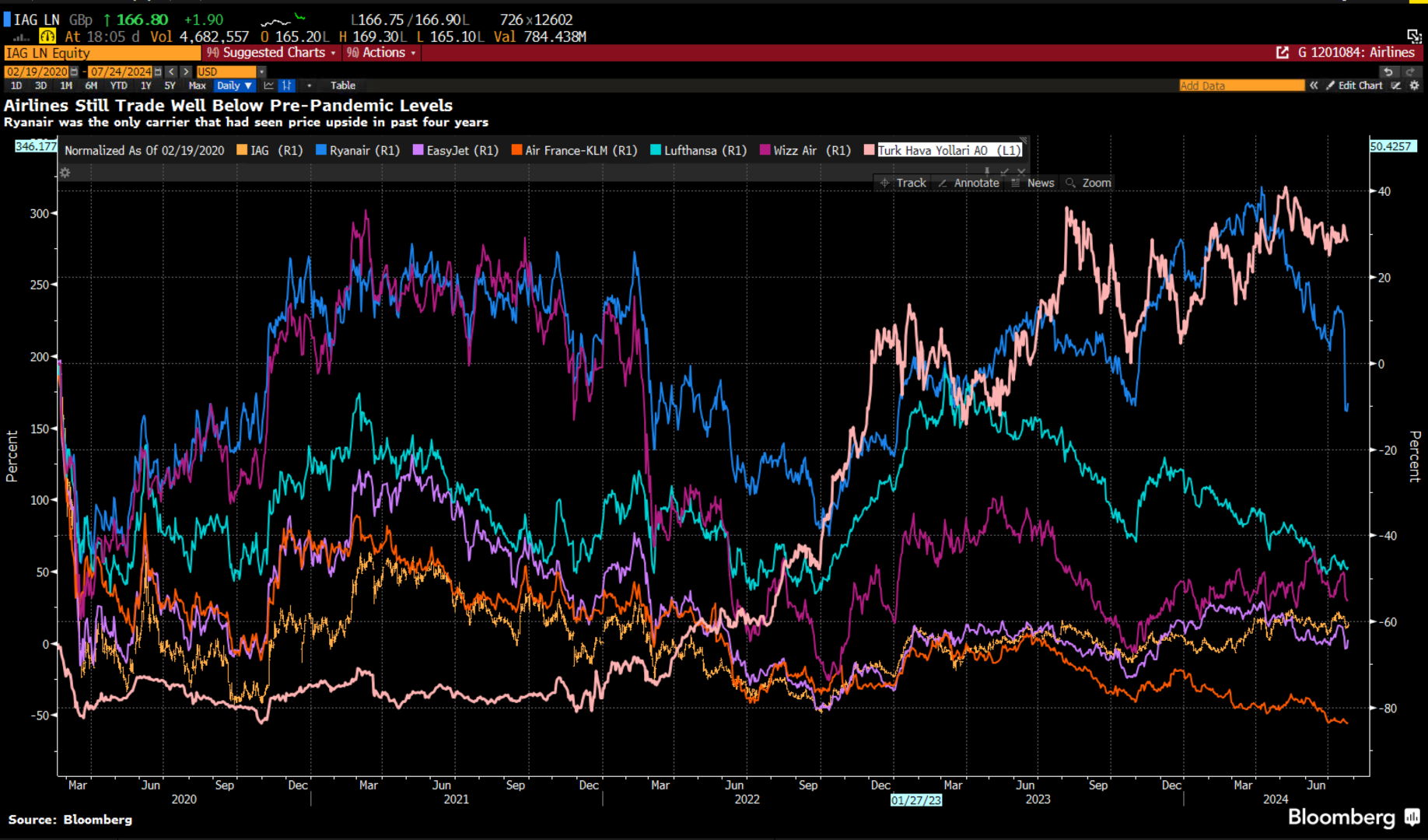This screenshot has width=1428, height=840.
Task: Open USD currency dropdown arrow
Action: pyautogui.click(x=261, y=72)
